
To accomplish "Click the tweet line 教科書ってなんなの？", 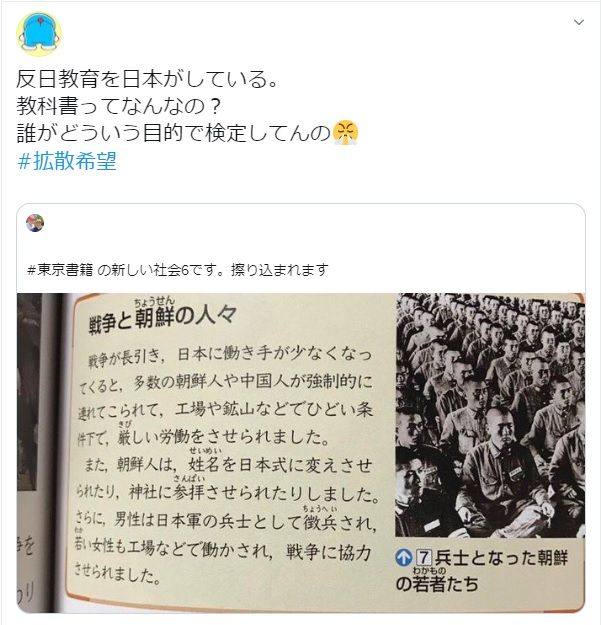I will [x=119, y=106].
